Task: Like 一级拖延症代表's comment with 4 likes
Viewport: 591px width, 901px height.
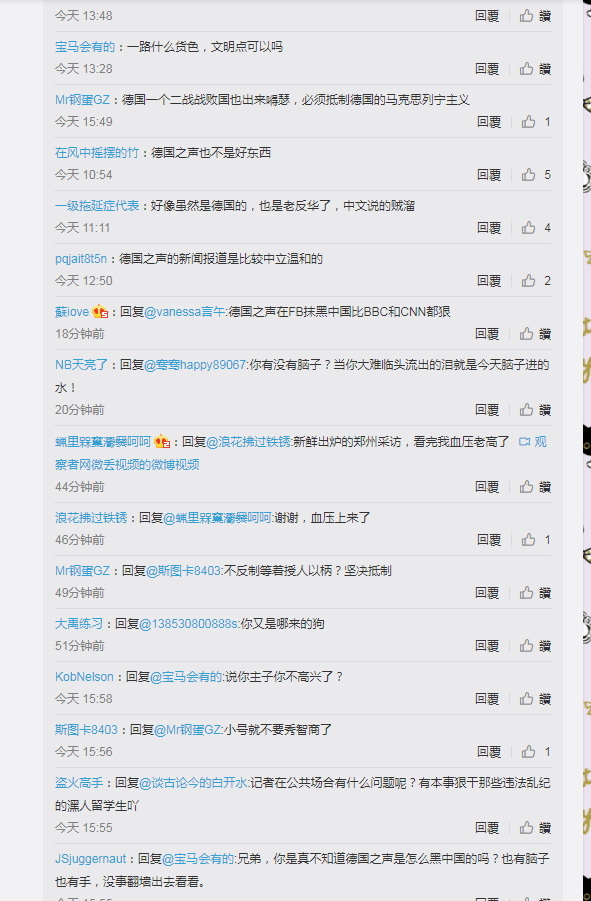Action: point(536,228)
